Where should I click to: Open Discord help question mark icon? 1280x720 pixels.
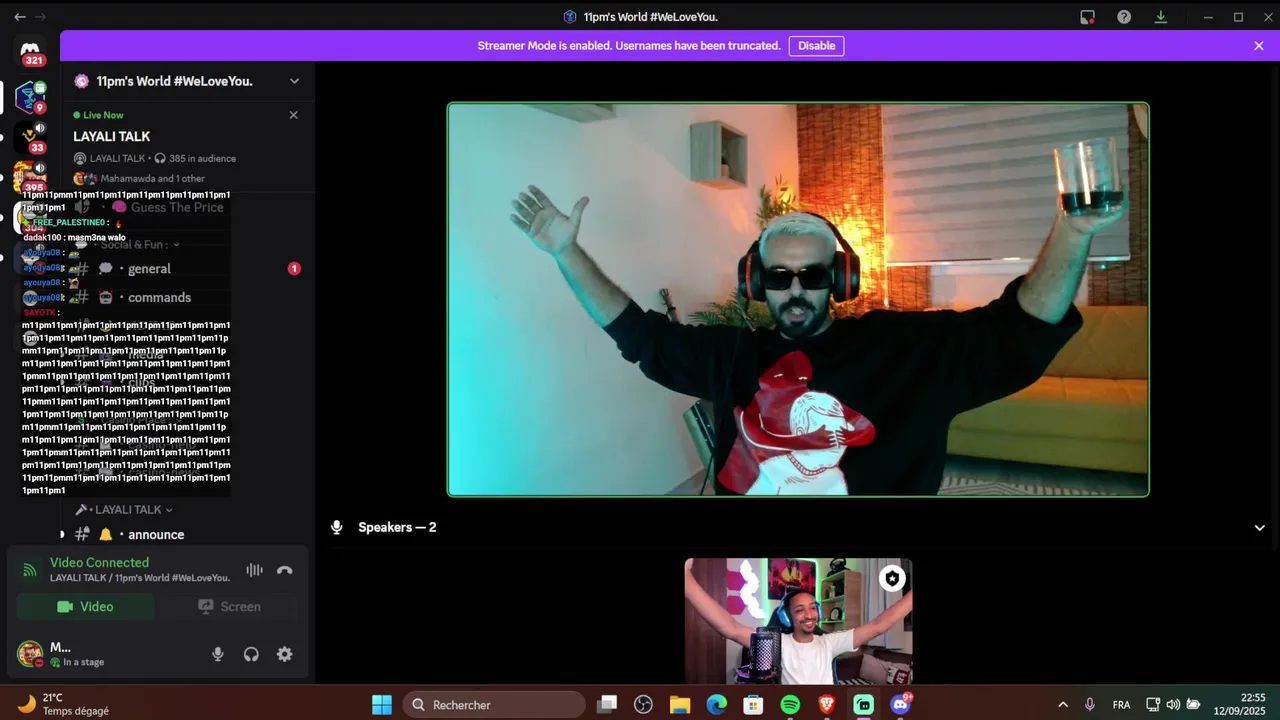(1124, 17)
